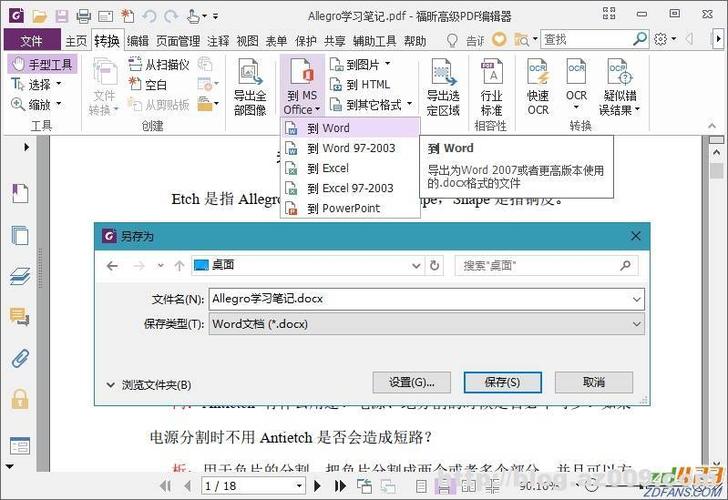Click the From Scanner (从扫描仪) button

pos(159,64)
